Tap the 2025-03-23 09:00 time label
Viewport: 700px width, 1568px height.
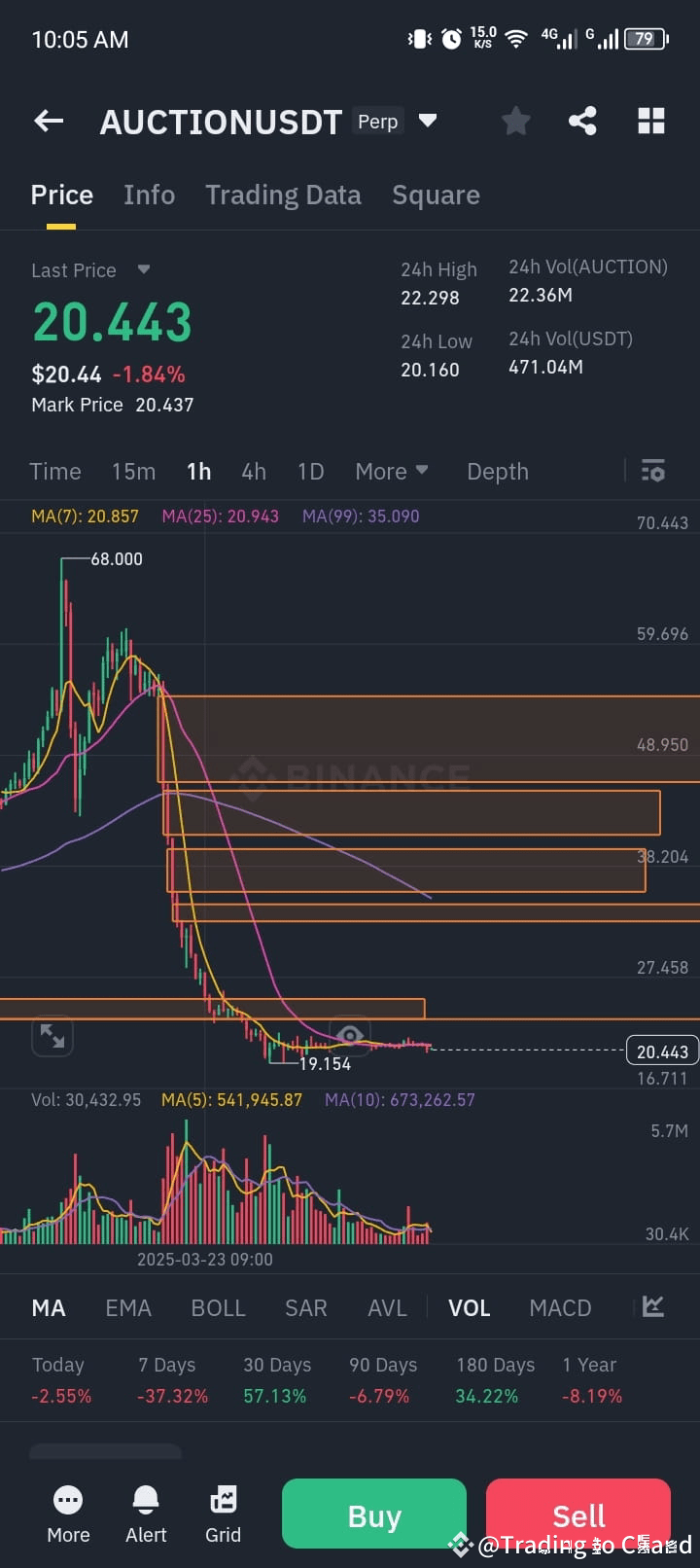tap(204, 1260)
